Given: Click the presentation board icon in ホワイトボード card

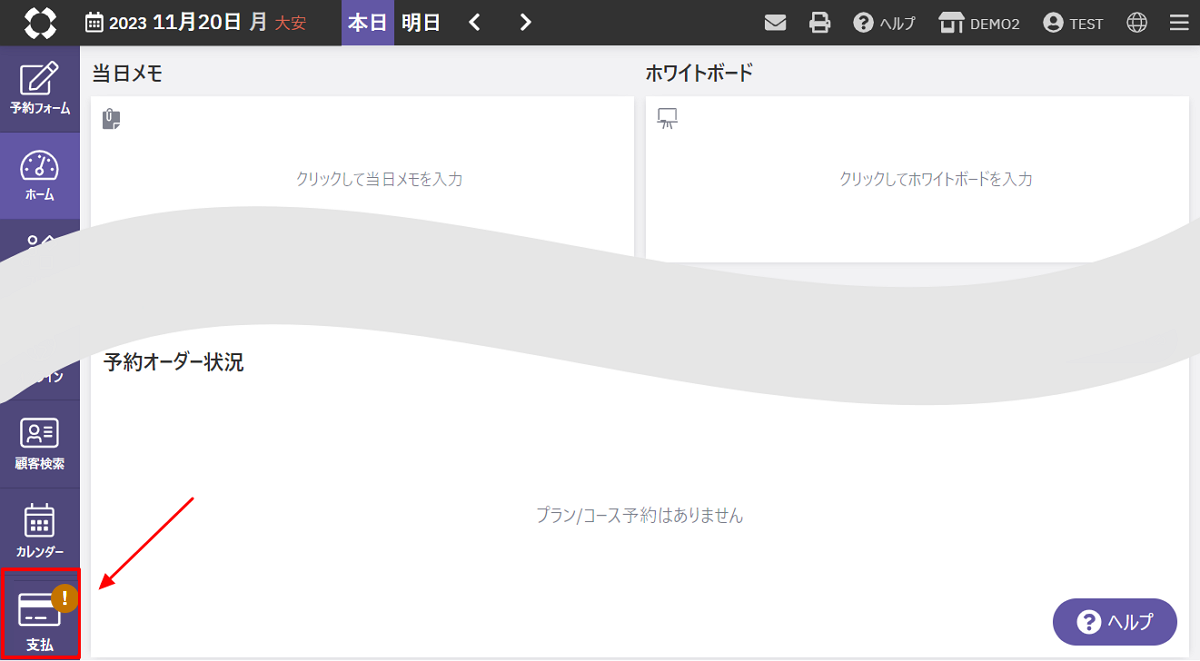Looking at the screenshot, I should pyautogui.click(x=667, y=120).
